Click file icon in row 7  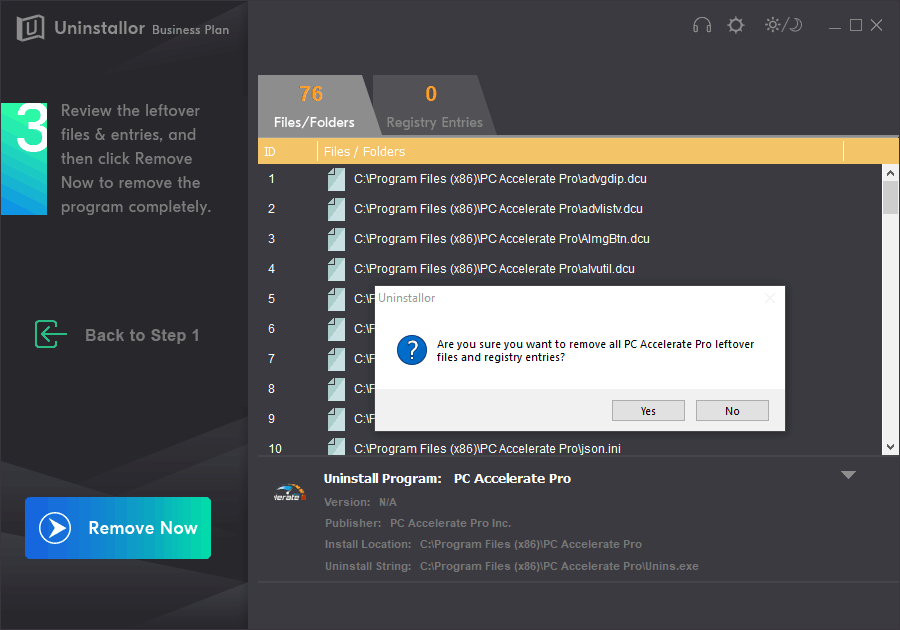336,359
